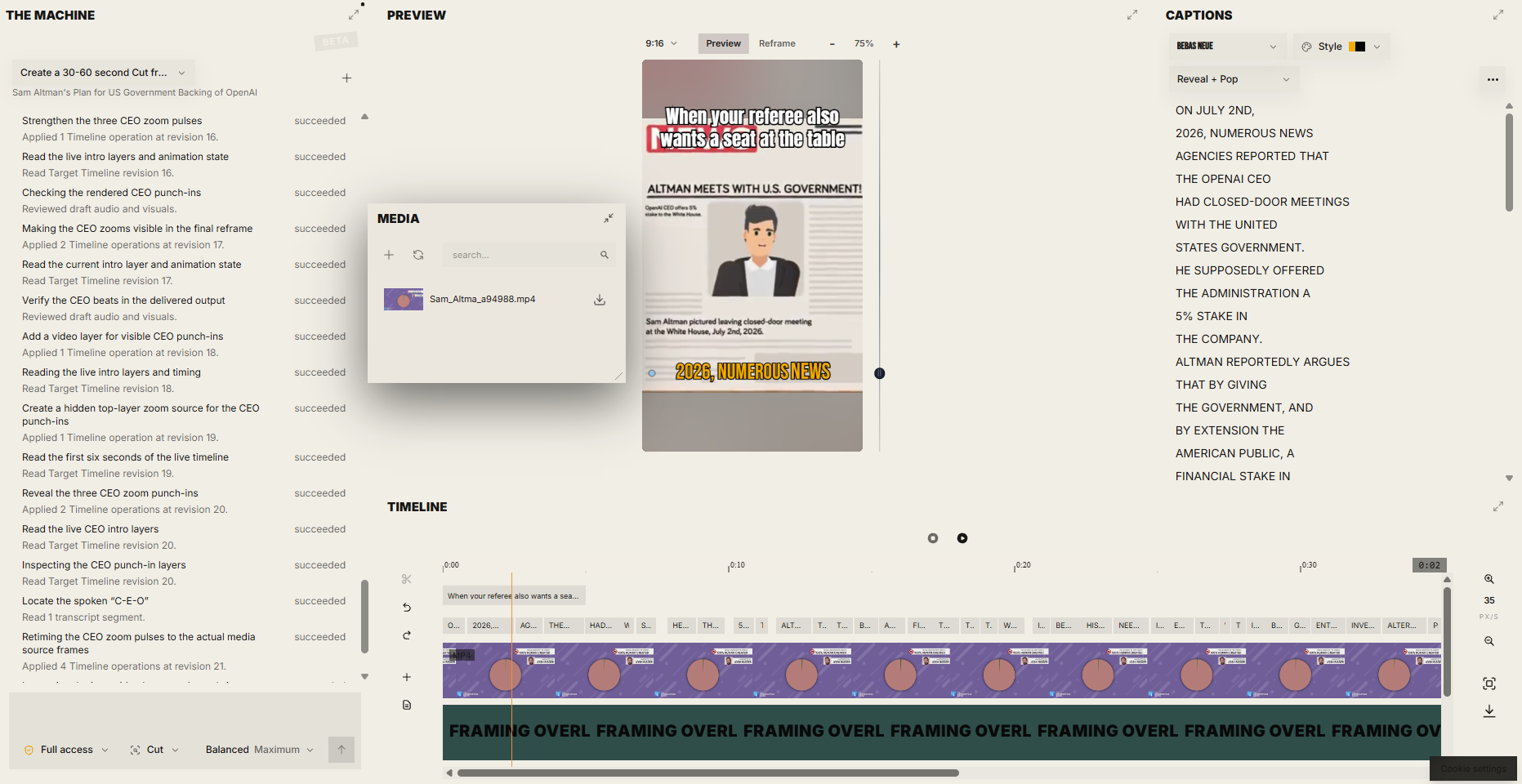Open task "Reveal the three CEO zoom punch-ins"
The width and height of the screenshot is (1522, 784).
point(110,493)
